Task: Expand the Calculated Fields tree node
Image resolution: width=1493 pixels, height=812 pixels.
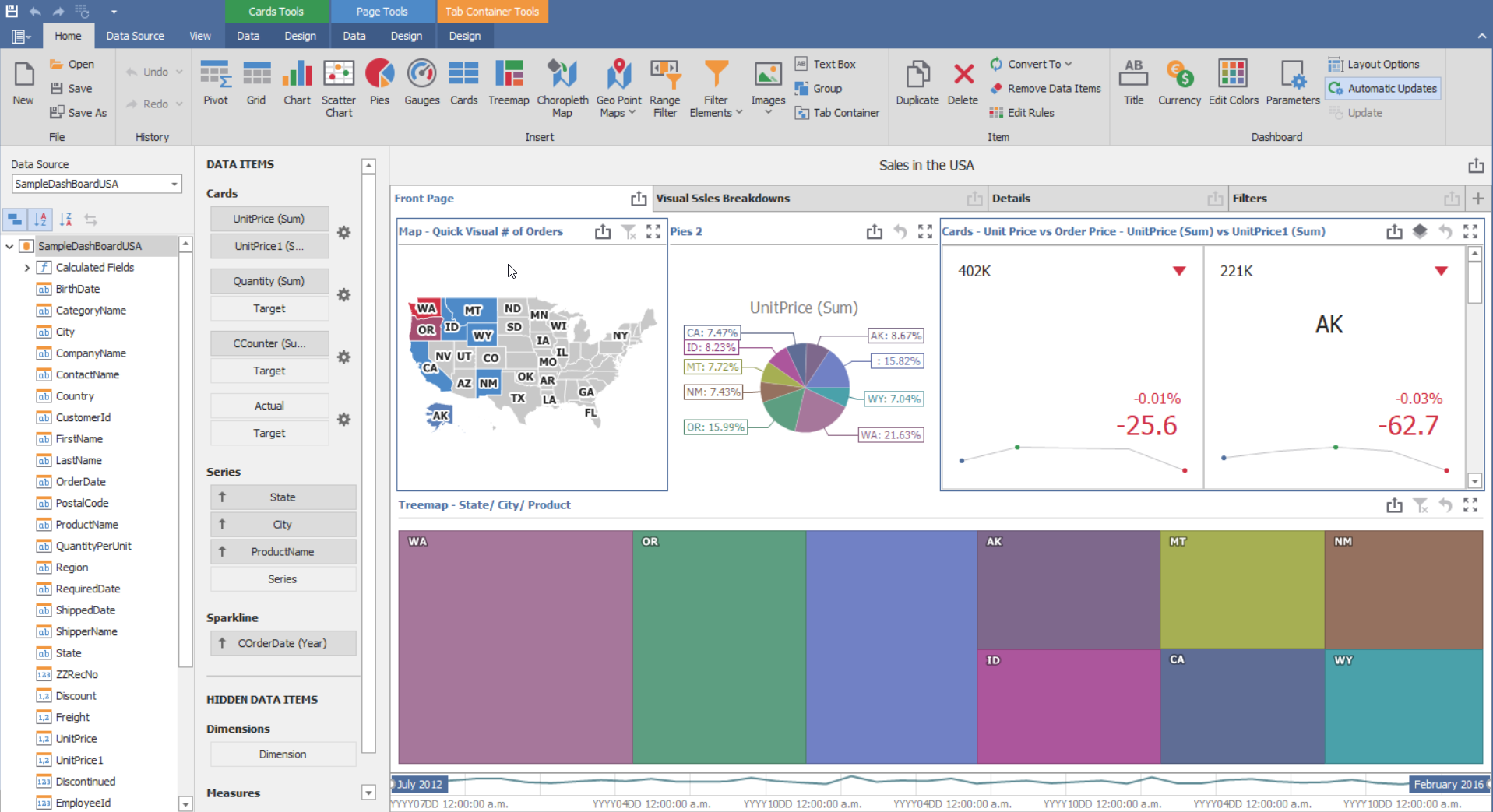Action: click(x=27, y=268)
